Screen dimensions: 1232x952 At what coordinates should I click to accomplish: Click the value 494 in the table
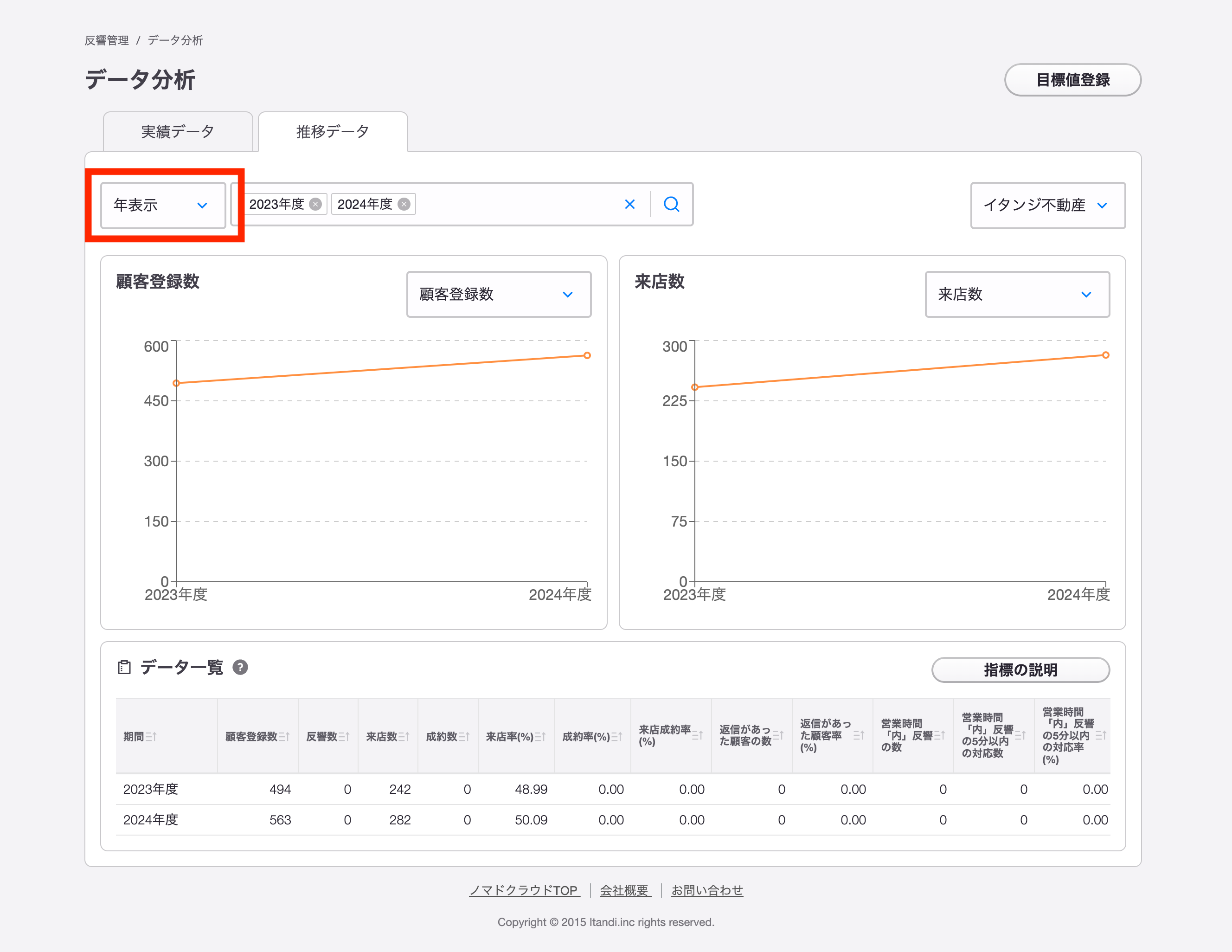coord(280,790)
